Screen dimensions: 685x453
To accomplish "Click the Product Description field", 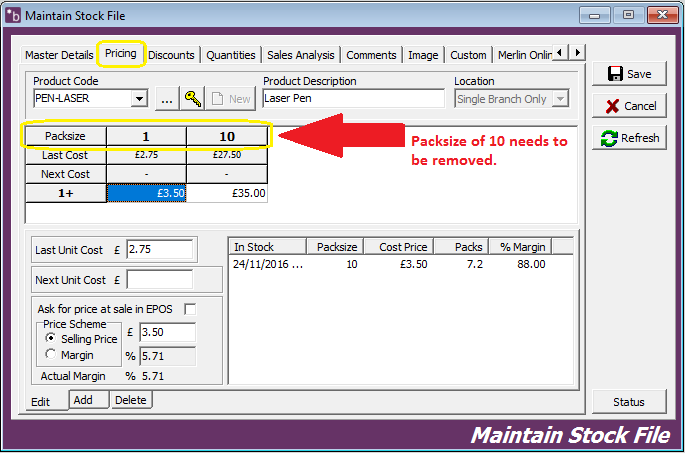I will pos(353,98).
